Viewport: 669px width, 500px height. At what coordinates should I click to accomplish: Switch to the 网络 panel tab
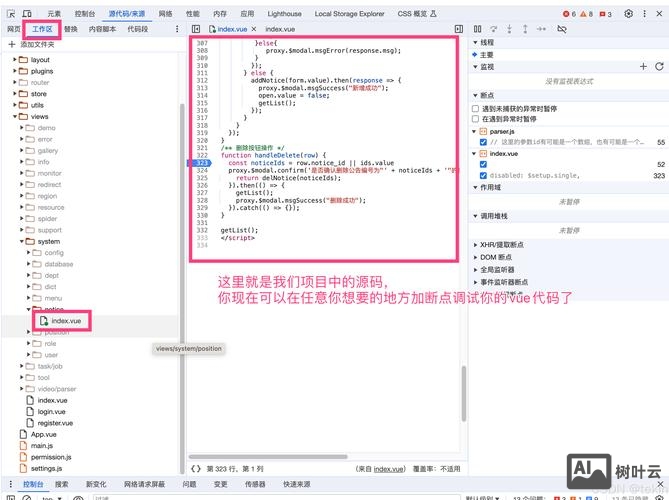coord(165,14)
